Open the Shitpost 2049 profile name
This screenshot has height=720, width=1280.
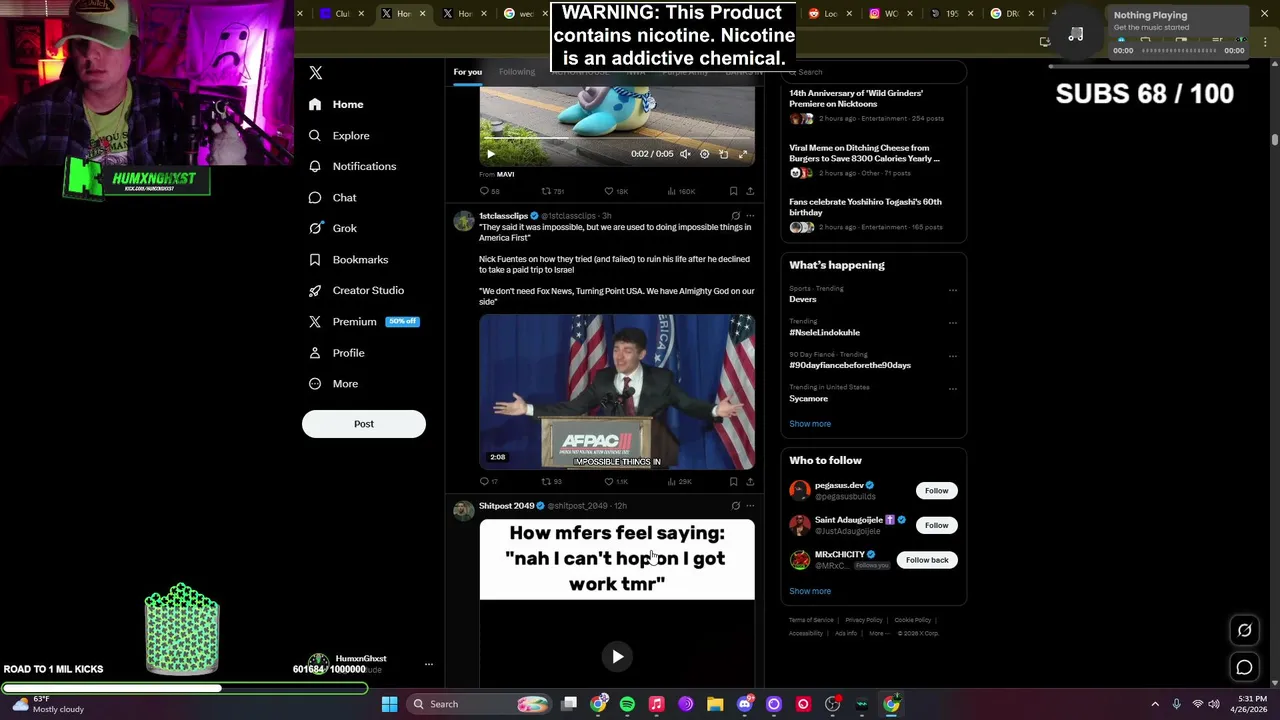[506, 506]
